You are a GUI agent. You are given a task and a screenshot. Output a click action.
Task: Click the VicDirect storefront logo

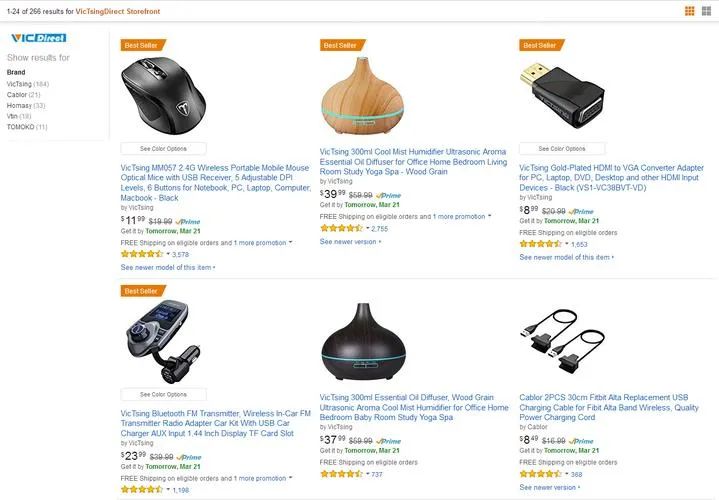pos(39,38)
